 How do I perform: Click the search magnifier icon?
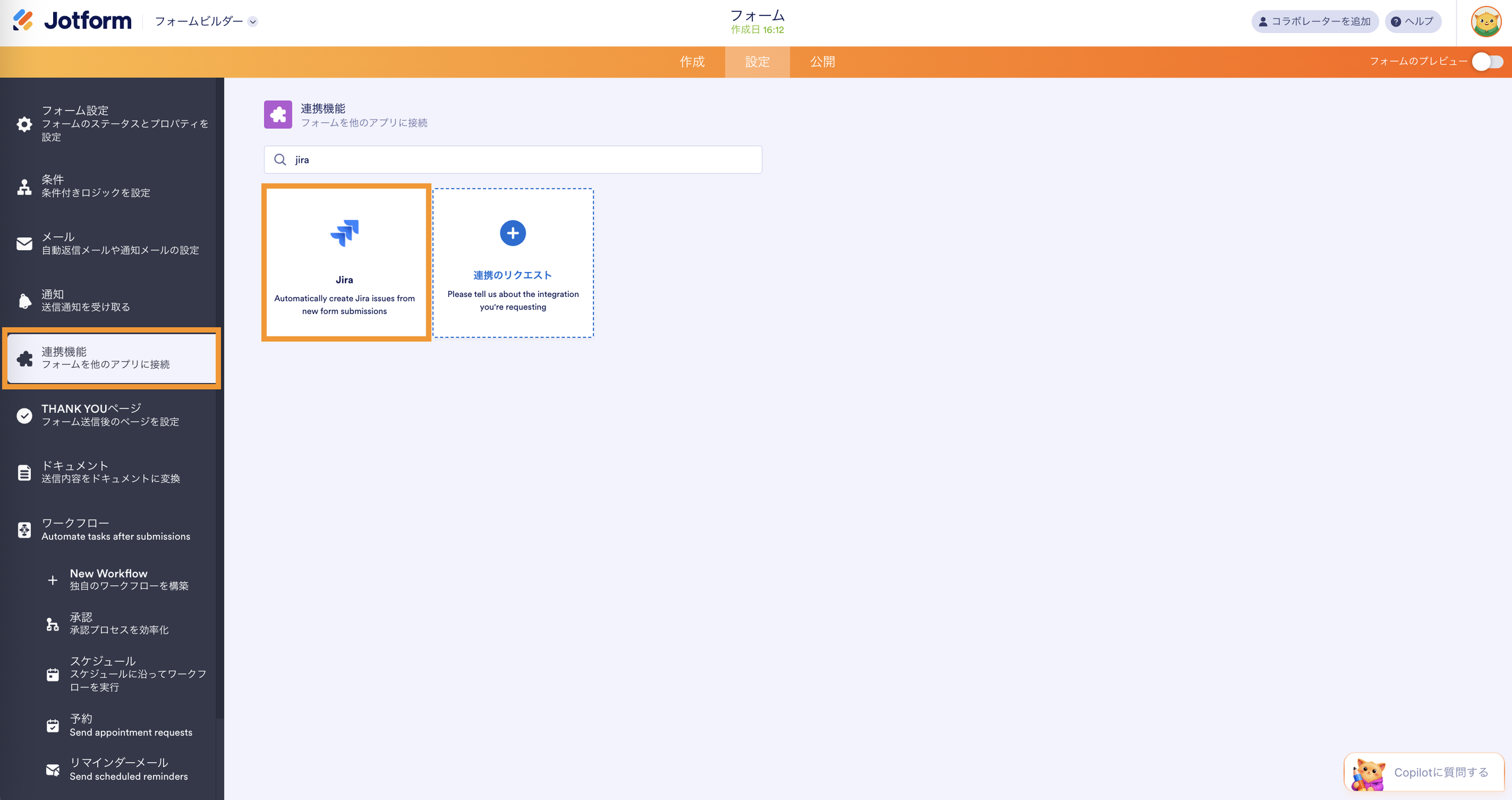pyautogui.click(x=280, y=159)
